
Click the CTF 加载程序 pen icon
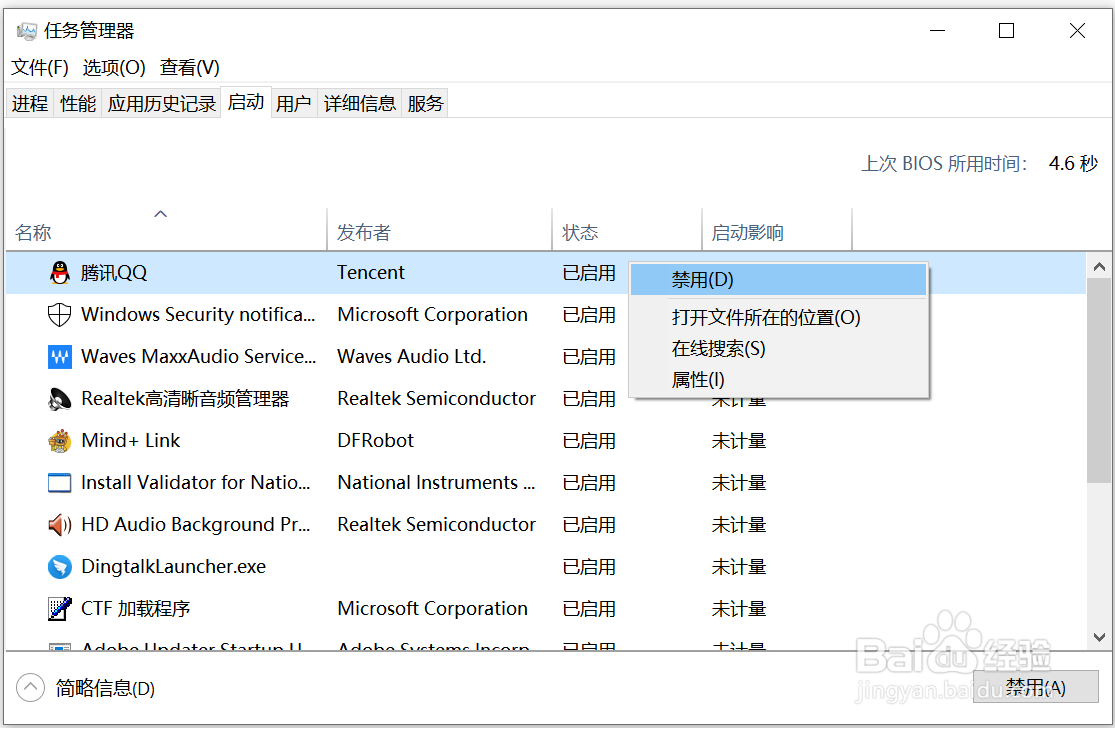pyautogui.click(x=60, y=609)
